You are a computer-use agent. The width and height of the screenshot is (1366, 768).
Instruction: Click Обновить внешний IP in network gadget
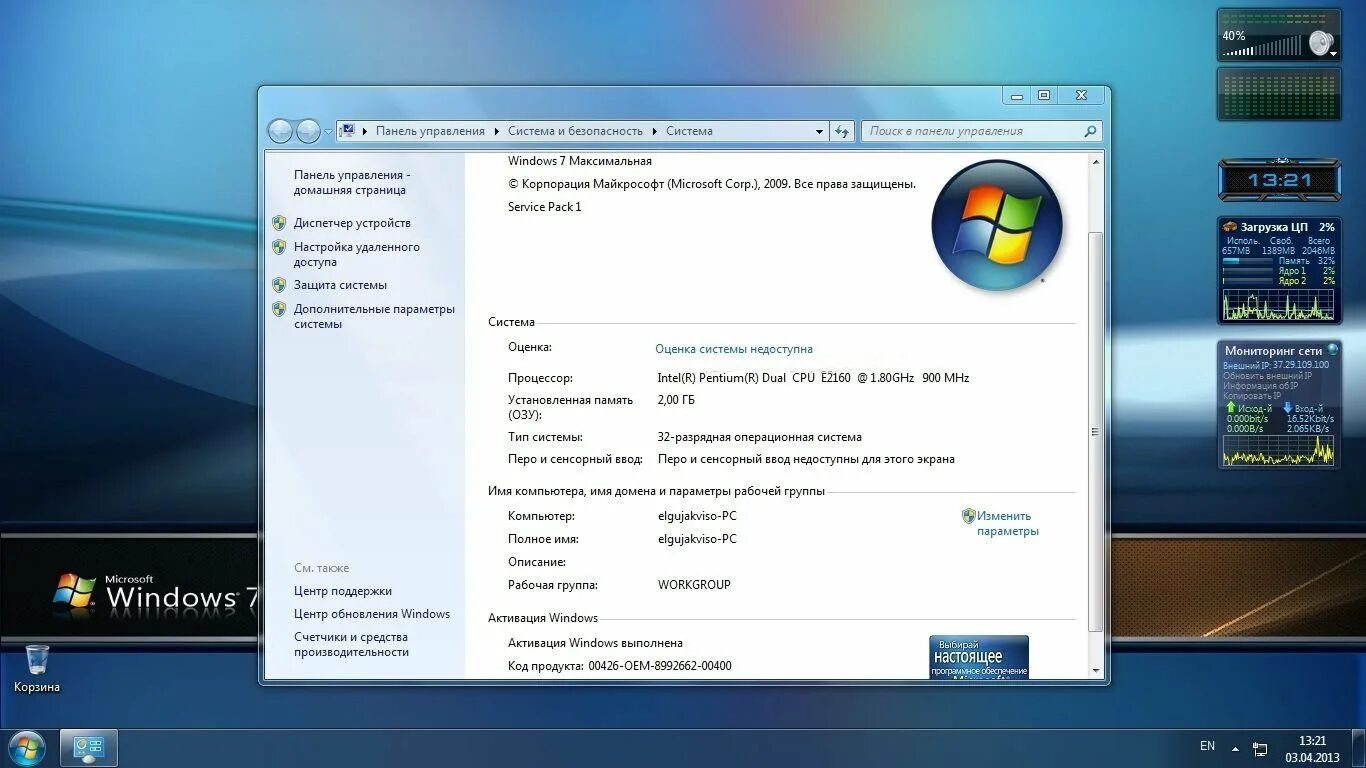tap(1266, 375)
